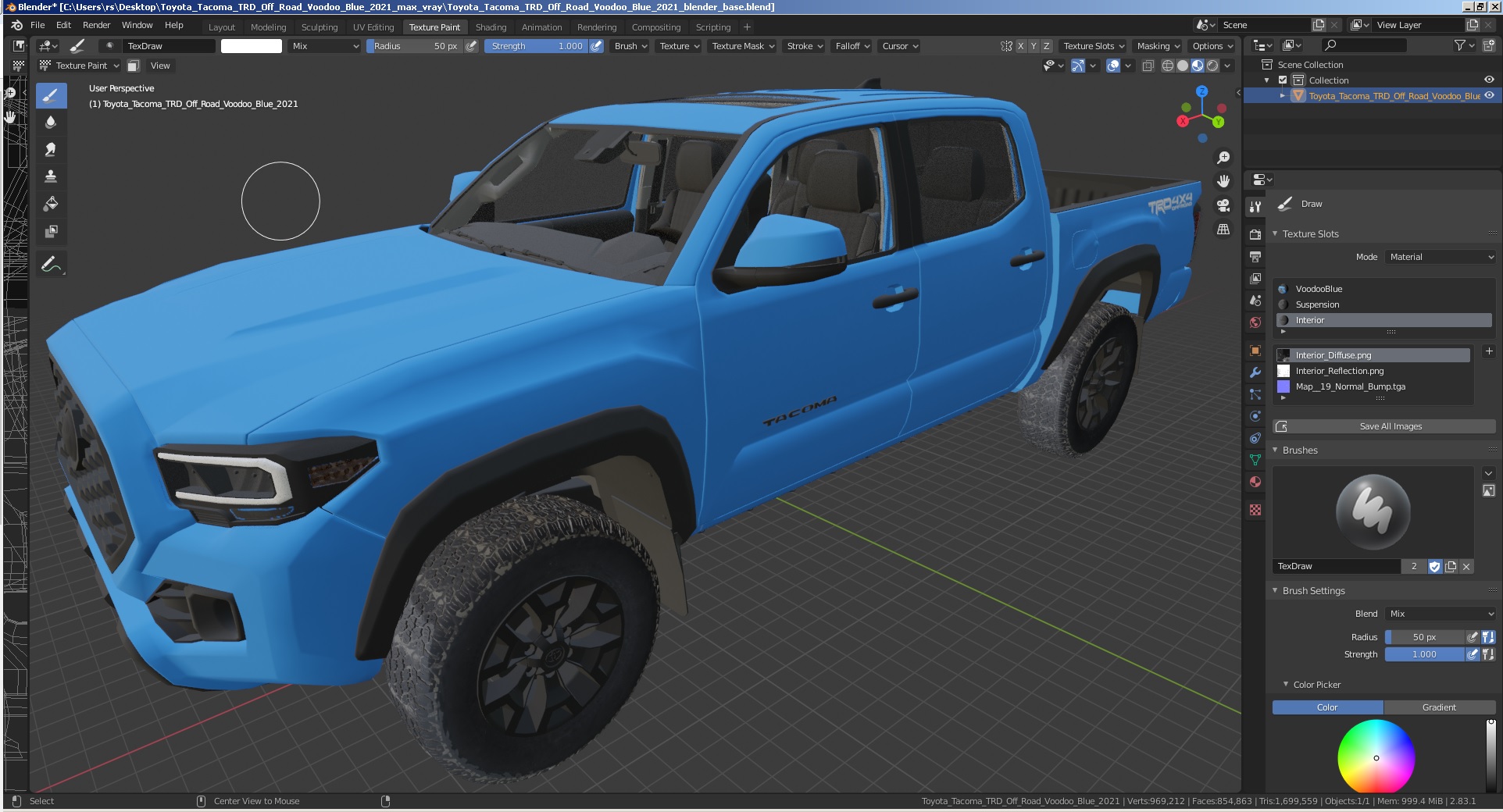Toggle Z axis symmetry

click(1047, 46)
